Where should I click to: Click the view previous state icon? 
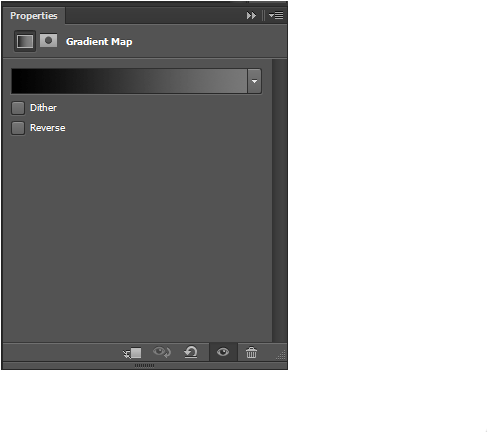(x=162, y=352)
